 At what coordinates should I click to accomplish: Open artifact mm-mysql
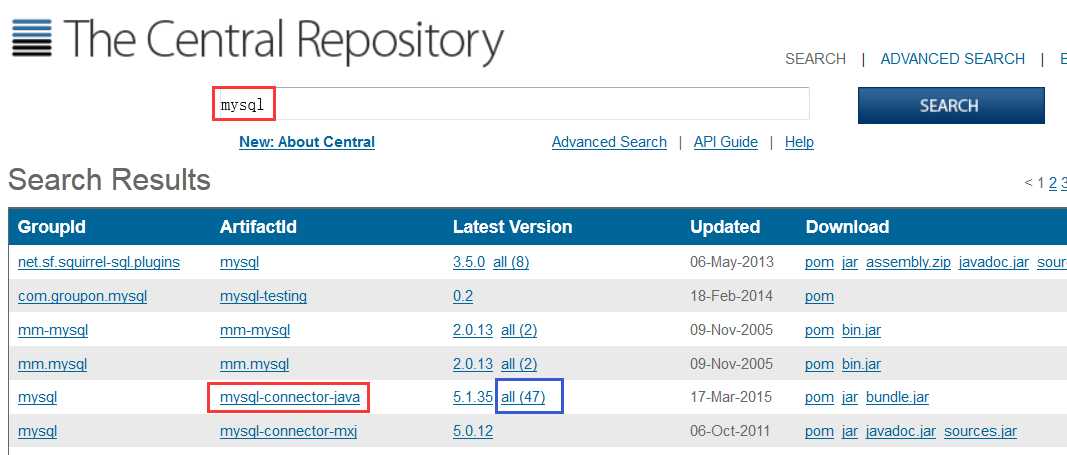click(255, 331)
